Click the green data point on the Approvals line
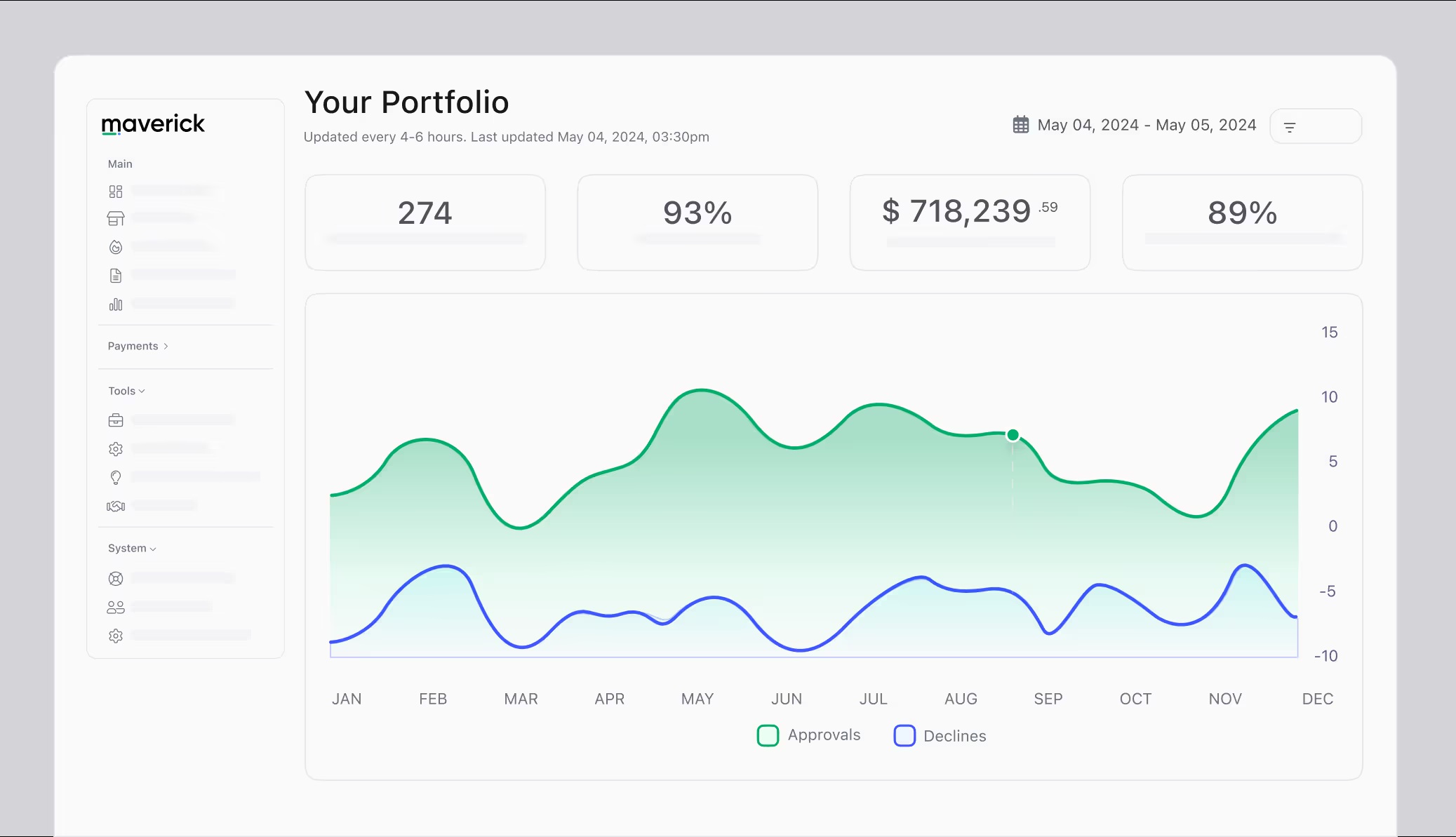1456x837 pixels. (1013, 435)
